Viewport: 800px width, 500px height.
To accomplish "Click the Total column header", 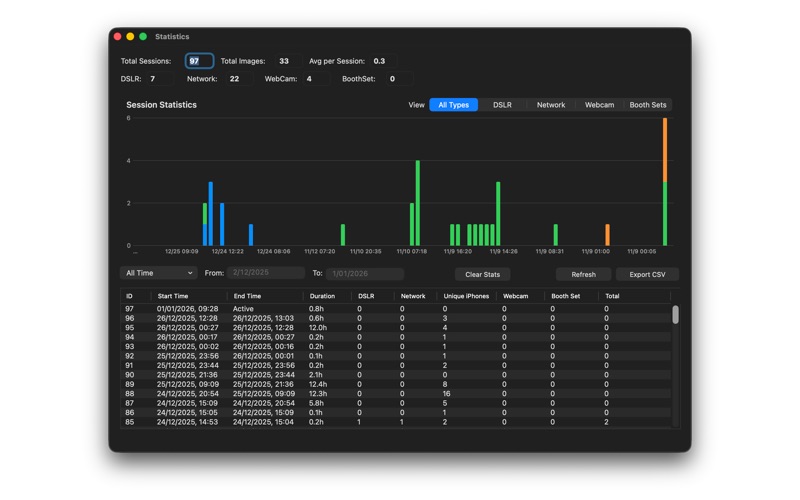I will [x=634, y=296].
